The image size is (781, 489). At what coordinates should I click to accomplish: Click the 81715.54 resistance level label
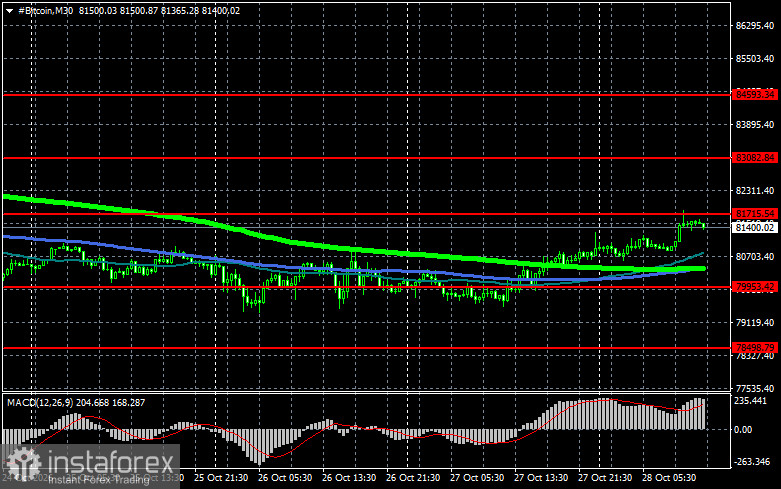[x=755, y=214]
